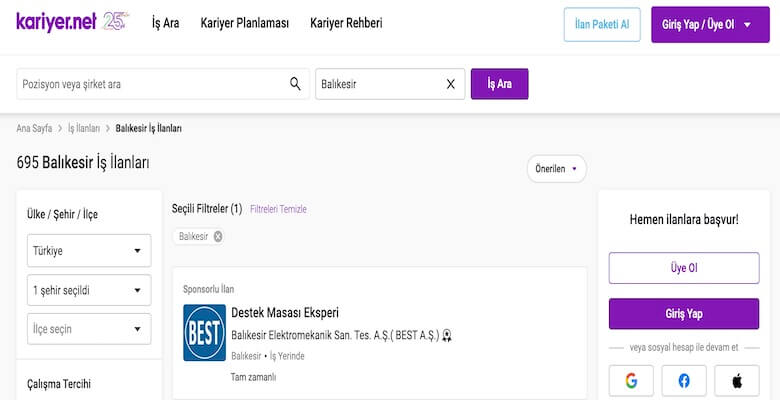Open the İş Ara menu
The width and height of the screenshot is (780, 400).
click(x=166, y=23)
